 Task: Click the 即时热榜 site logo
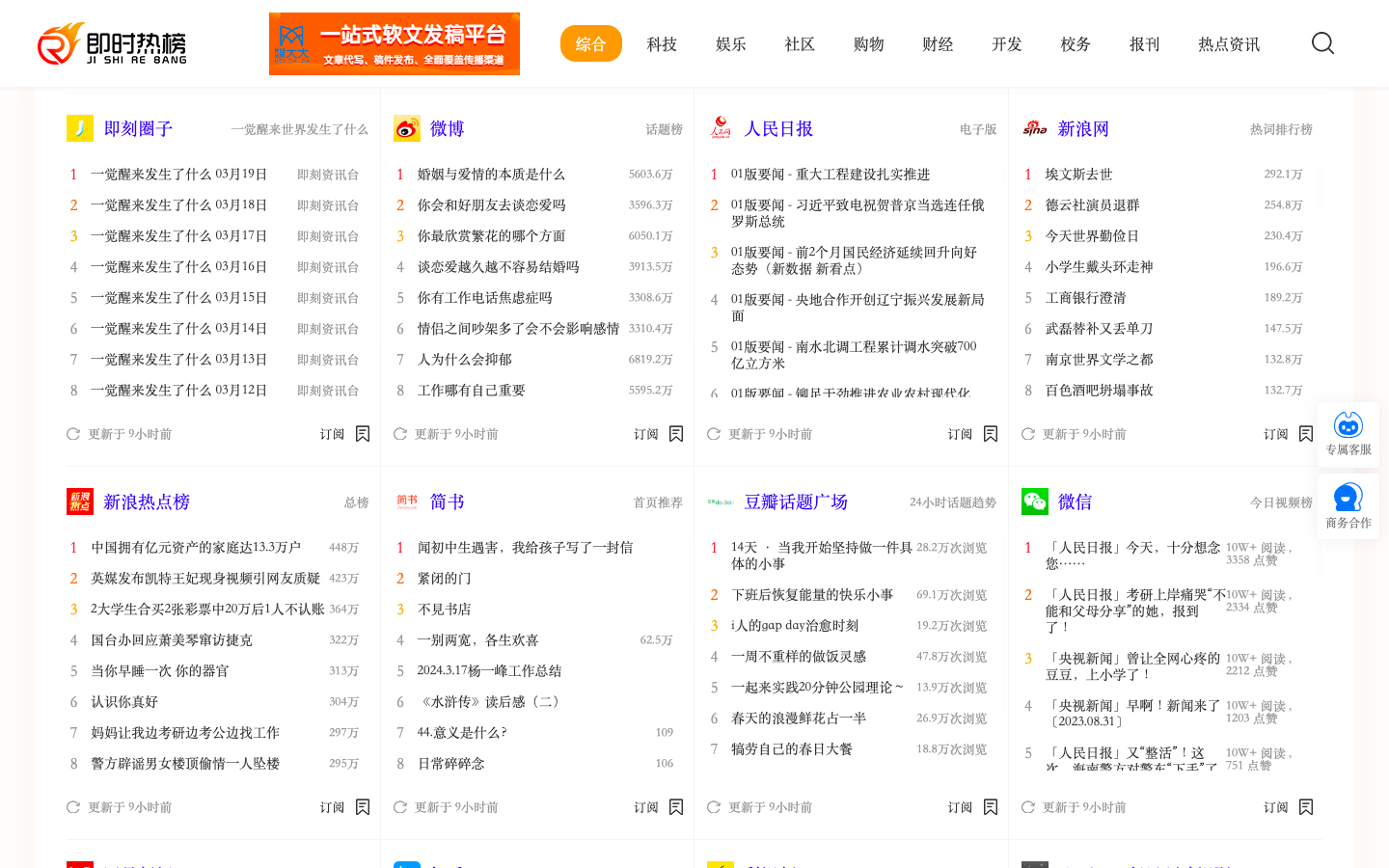tap(112, 44)
